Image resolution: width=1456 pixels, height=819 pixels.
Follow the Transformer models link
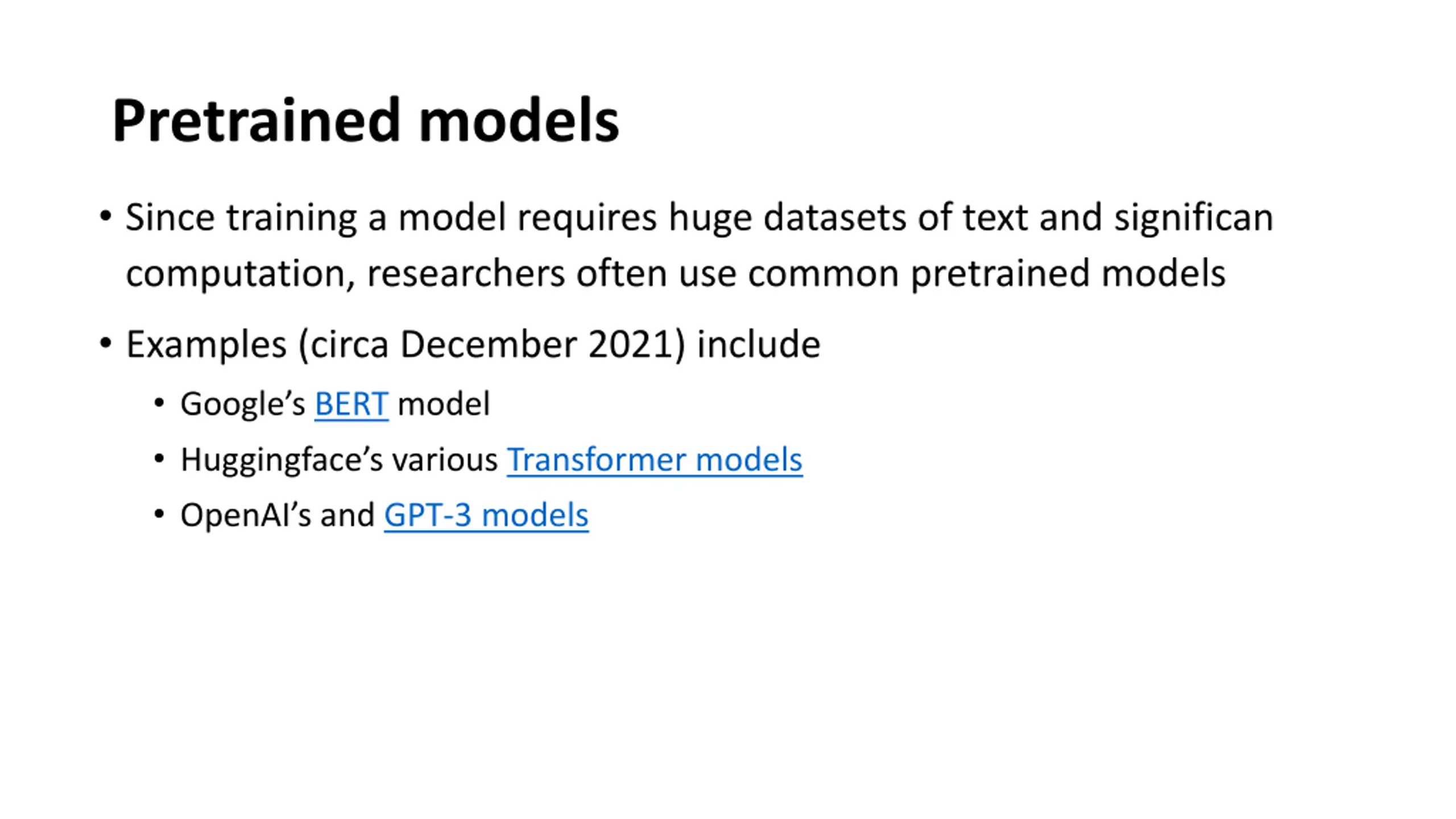coord(655,460)
